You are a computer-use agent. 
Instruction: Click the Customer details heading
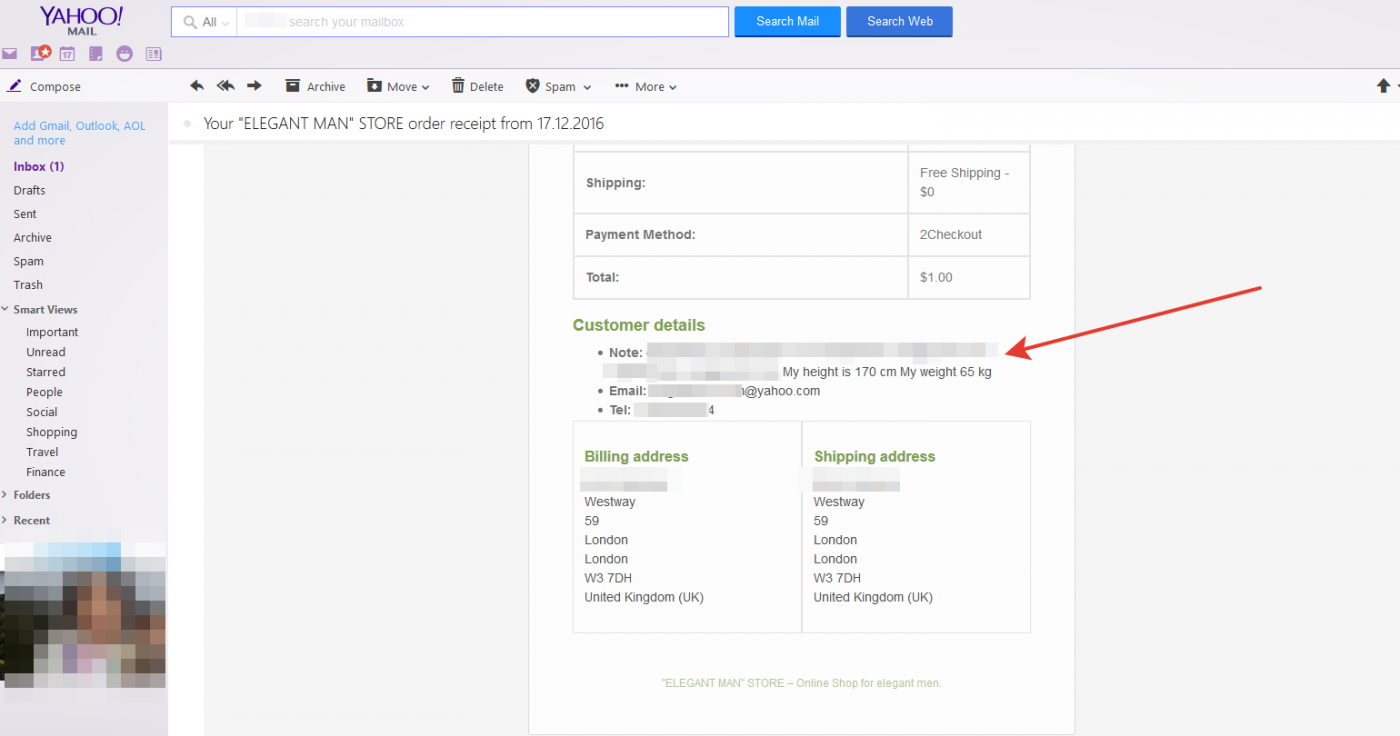pos(639,325)
